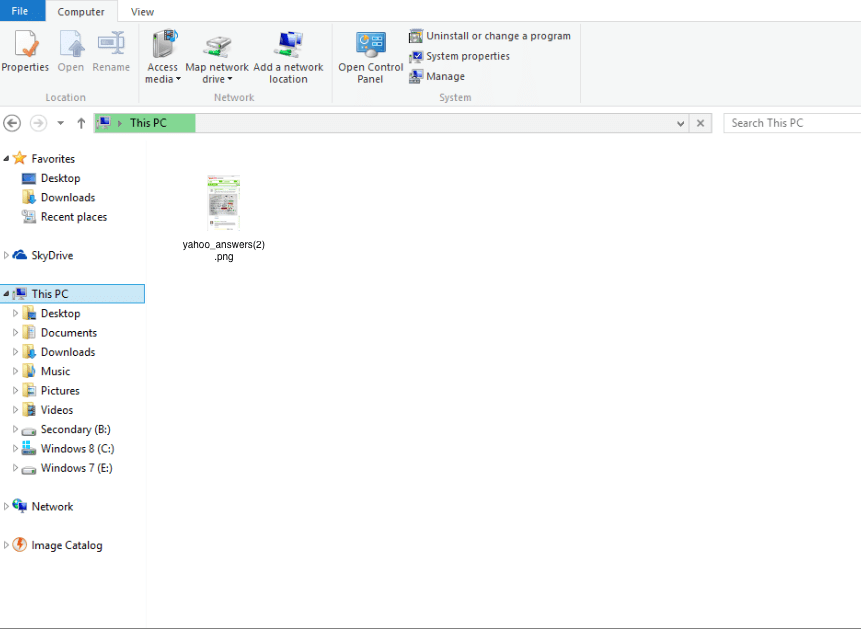This screenshot has height=629, width=861.
Task: Select yahoo_answers(2).png thumbnail
Action: [223, 204]
